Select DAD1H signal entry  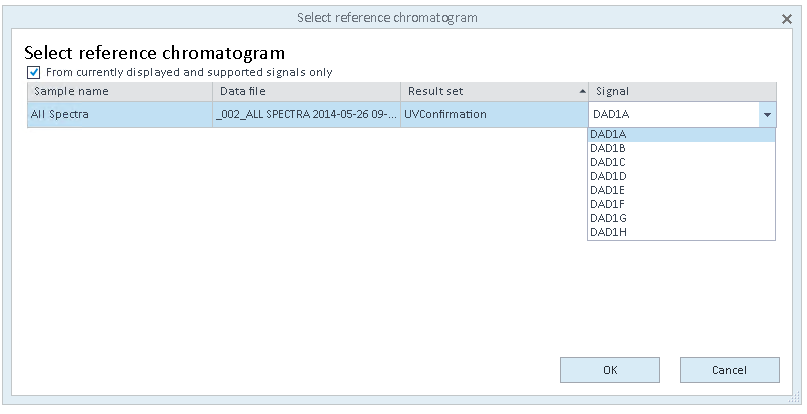tap(681, 232)
